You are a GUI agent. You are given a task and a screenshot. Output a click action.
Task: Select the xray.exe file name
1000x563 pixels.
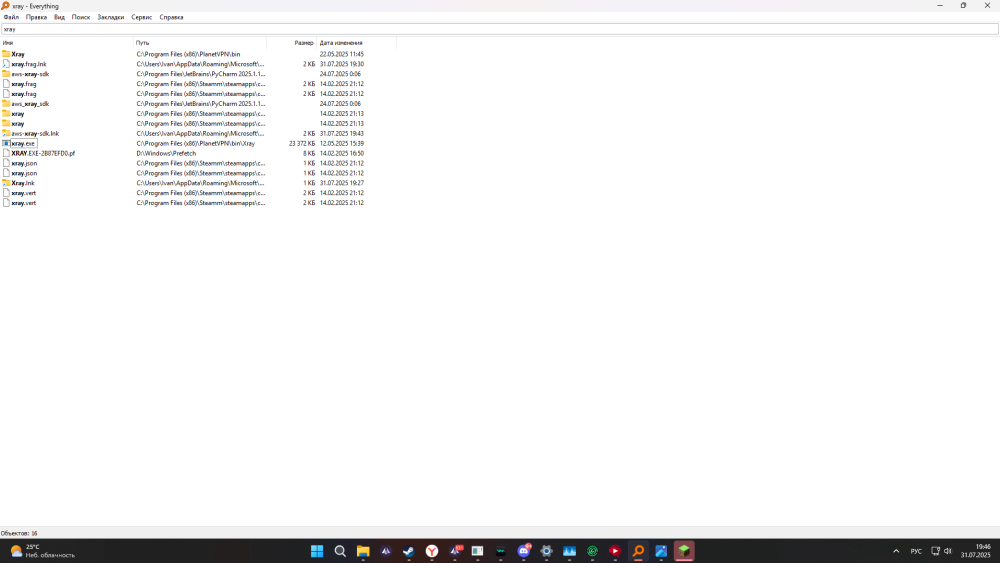tap(23, 143)
